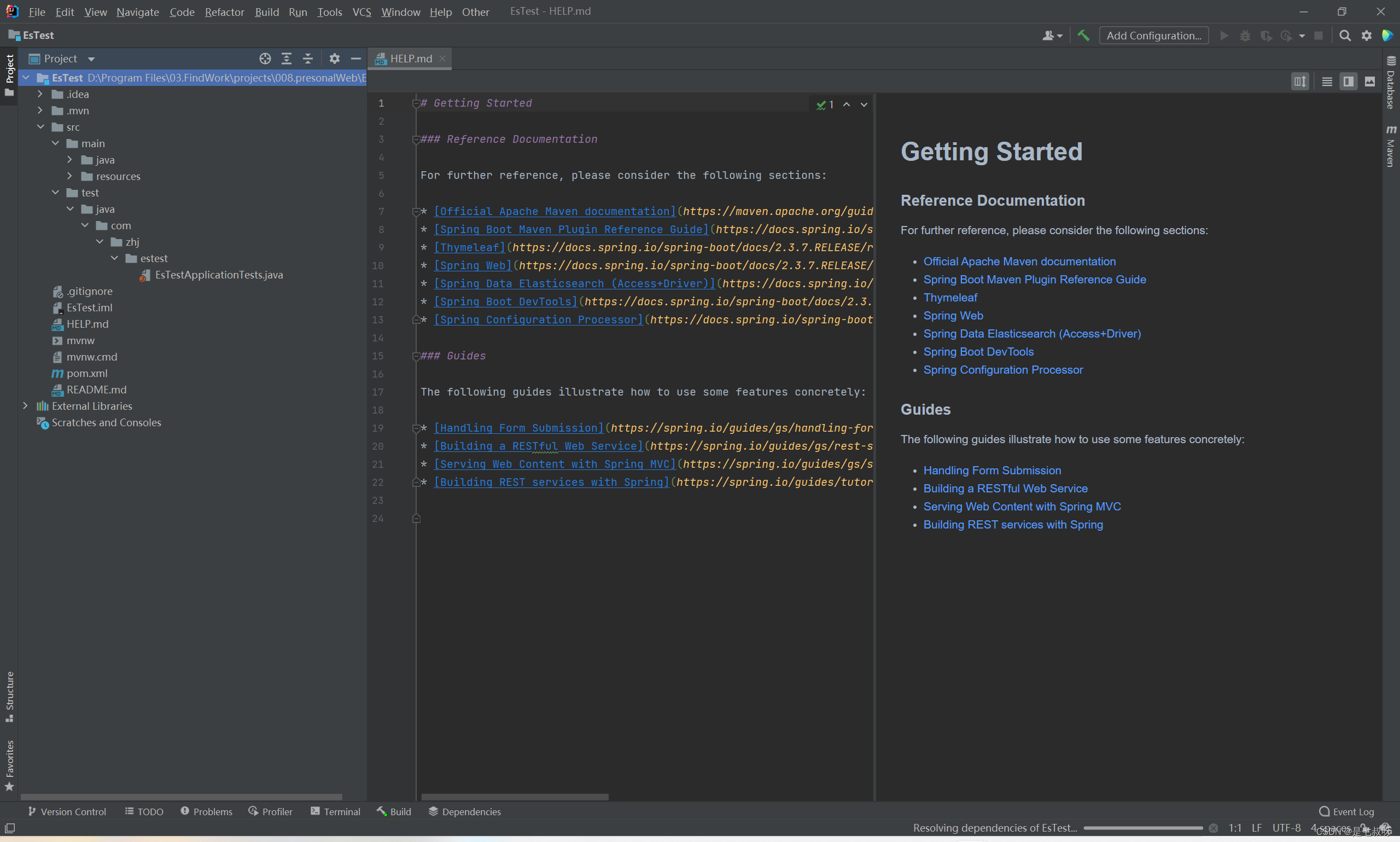Image resolution: width=1400 pixels, height=842 pixels.
Task: Go to next highlighted problem arrow
Action: click(864, 104)
